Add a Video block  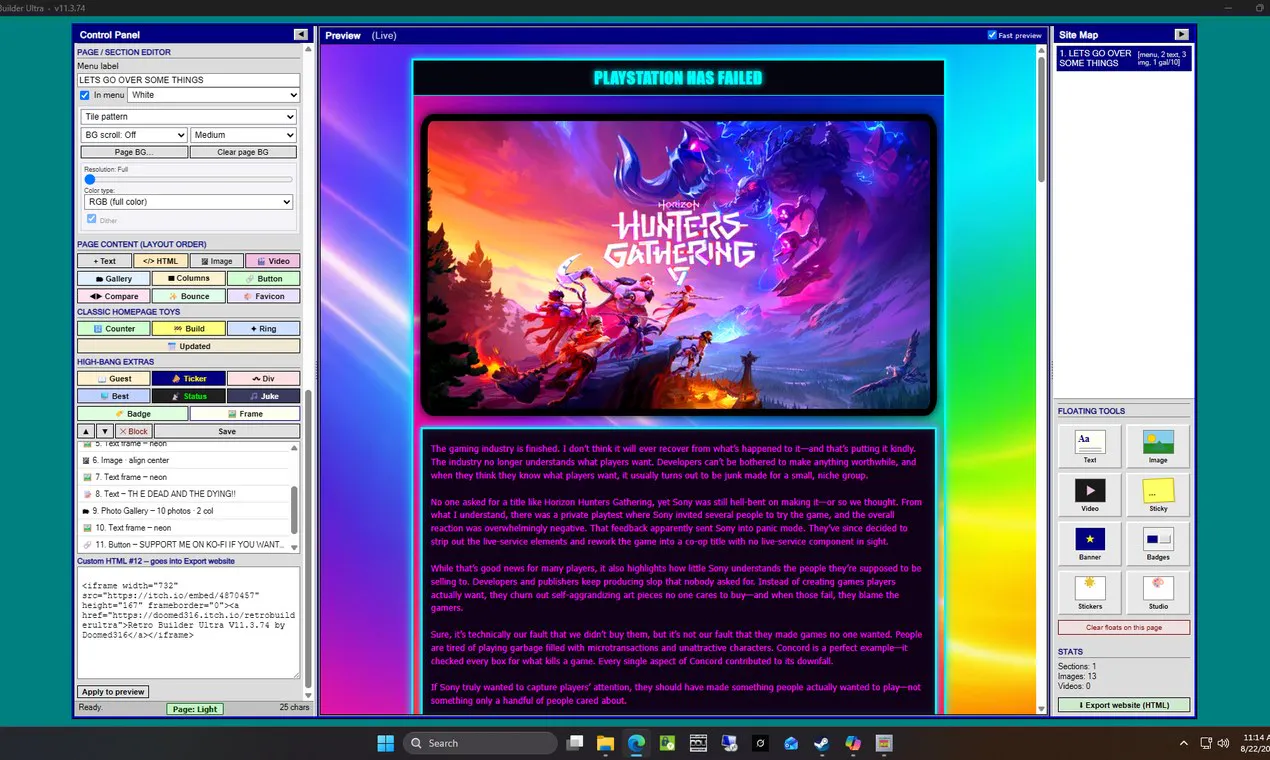(273, 261)
